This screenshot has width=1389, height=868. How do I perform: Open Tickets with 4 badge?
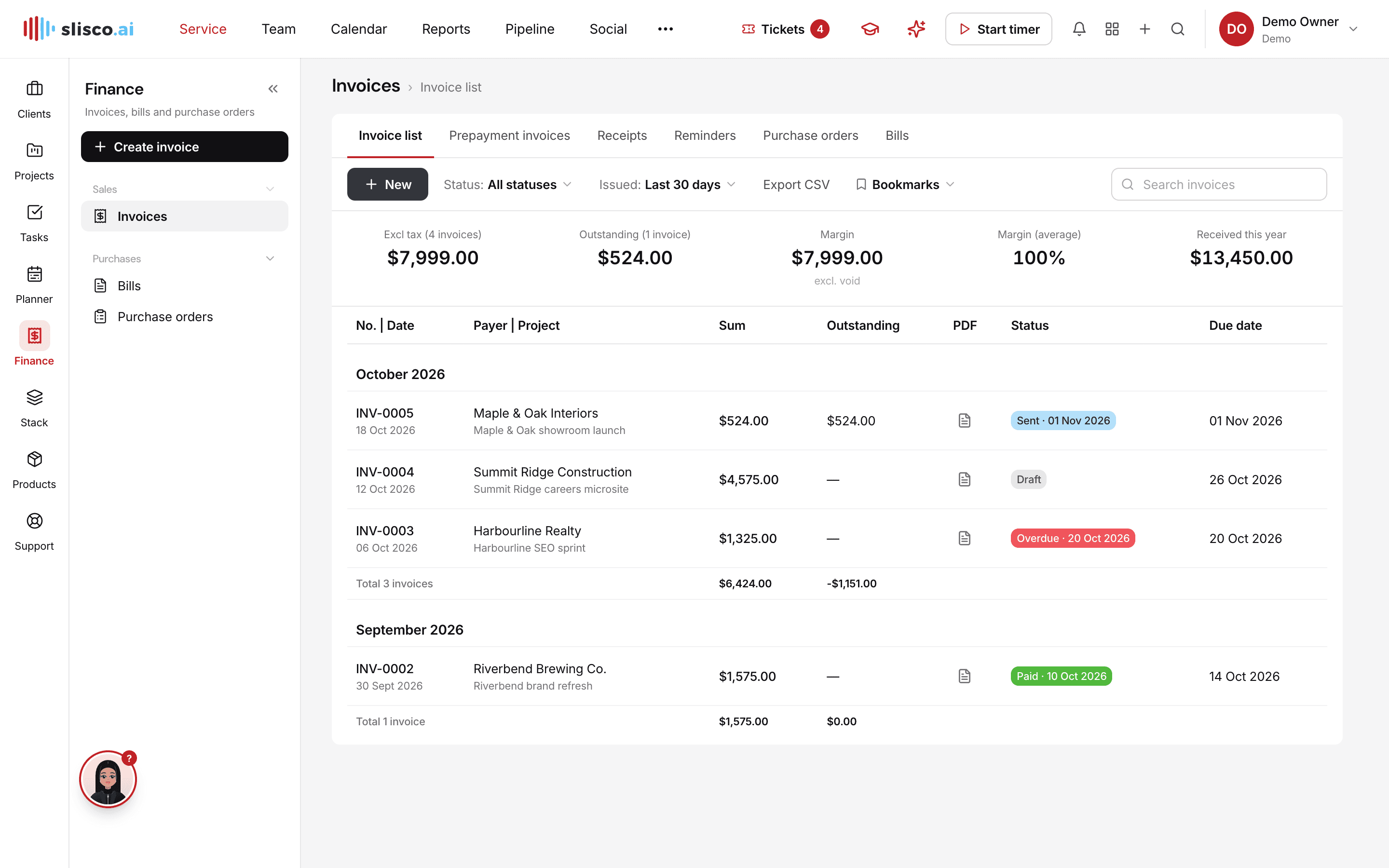click(785, 29)
